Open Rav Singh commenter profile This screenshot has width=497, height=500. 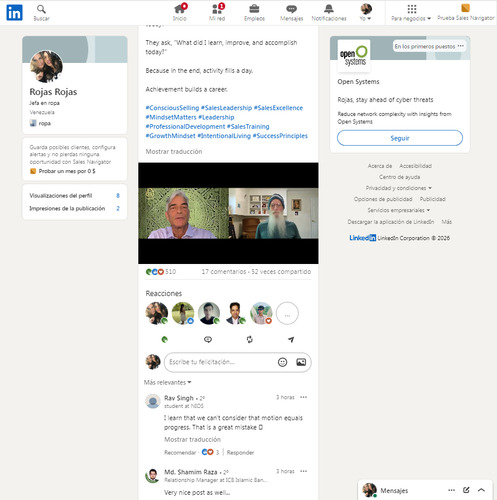pos(179,398)
